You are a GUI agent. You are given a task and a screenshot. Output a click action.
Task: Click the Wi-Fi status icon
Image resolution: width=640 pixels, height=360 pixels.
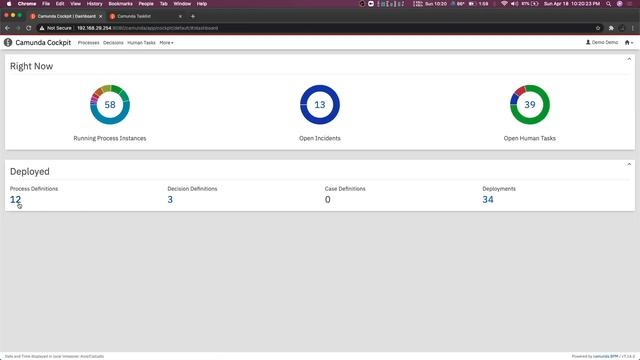504,4
